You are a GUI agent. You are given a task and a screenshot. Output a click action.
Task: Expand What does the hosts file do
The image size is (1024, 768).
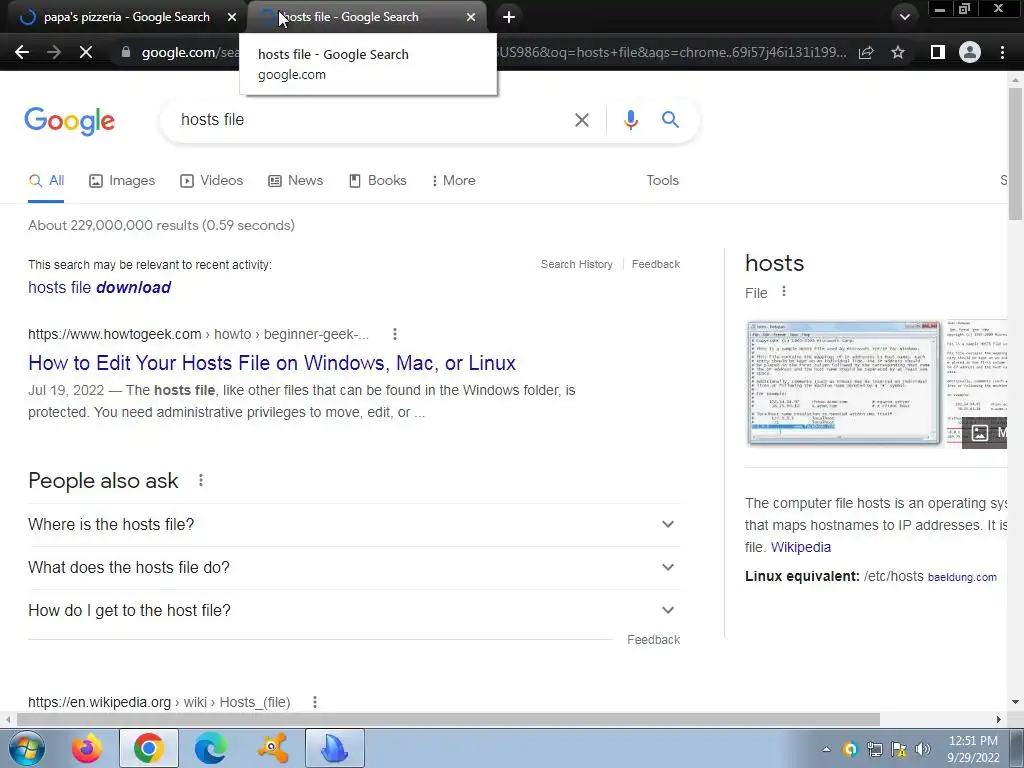pos(354,568)
